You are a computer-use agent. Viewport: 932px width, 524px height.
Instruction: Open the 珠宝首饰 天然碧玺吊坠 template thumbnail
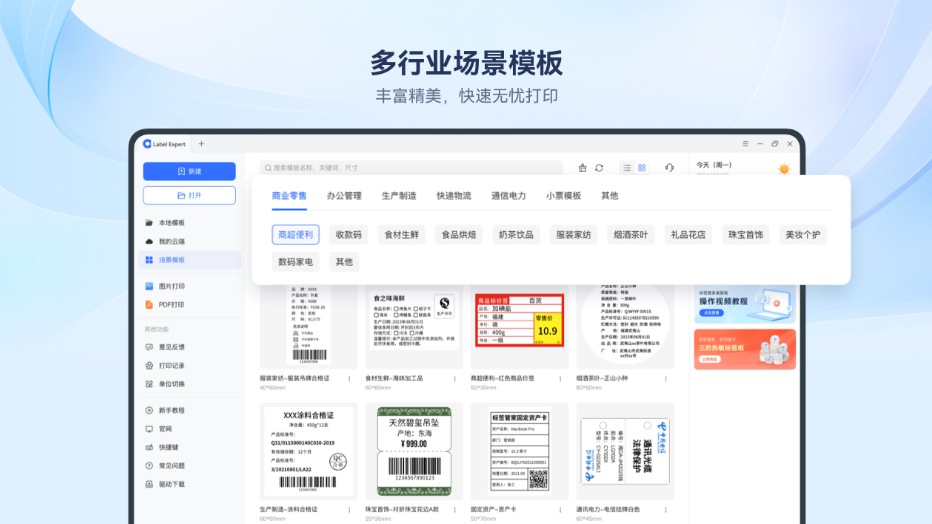click(x=414, y=451)
